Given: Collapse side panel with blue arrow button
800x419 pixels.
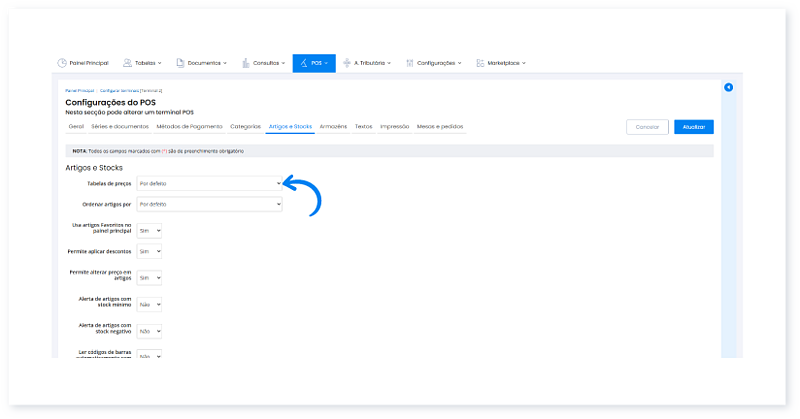Looking at the screenshot, I should (728, 88).
